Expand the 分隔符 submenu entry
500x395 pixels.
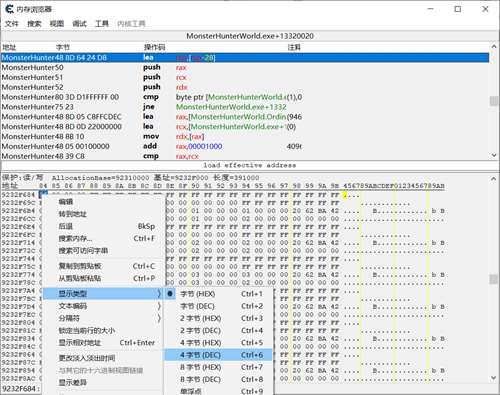coord(104,318)
